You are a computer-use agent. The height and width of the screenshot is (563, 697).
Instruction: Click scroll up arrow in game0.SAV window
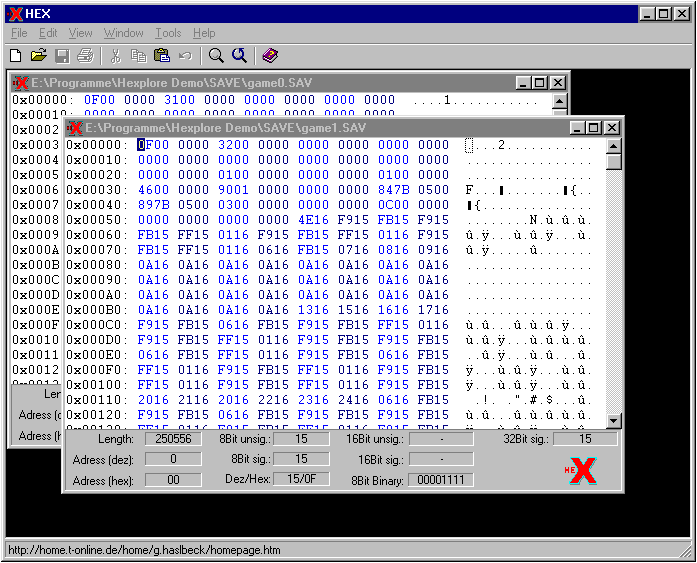[x=559, y=101]
